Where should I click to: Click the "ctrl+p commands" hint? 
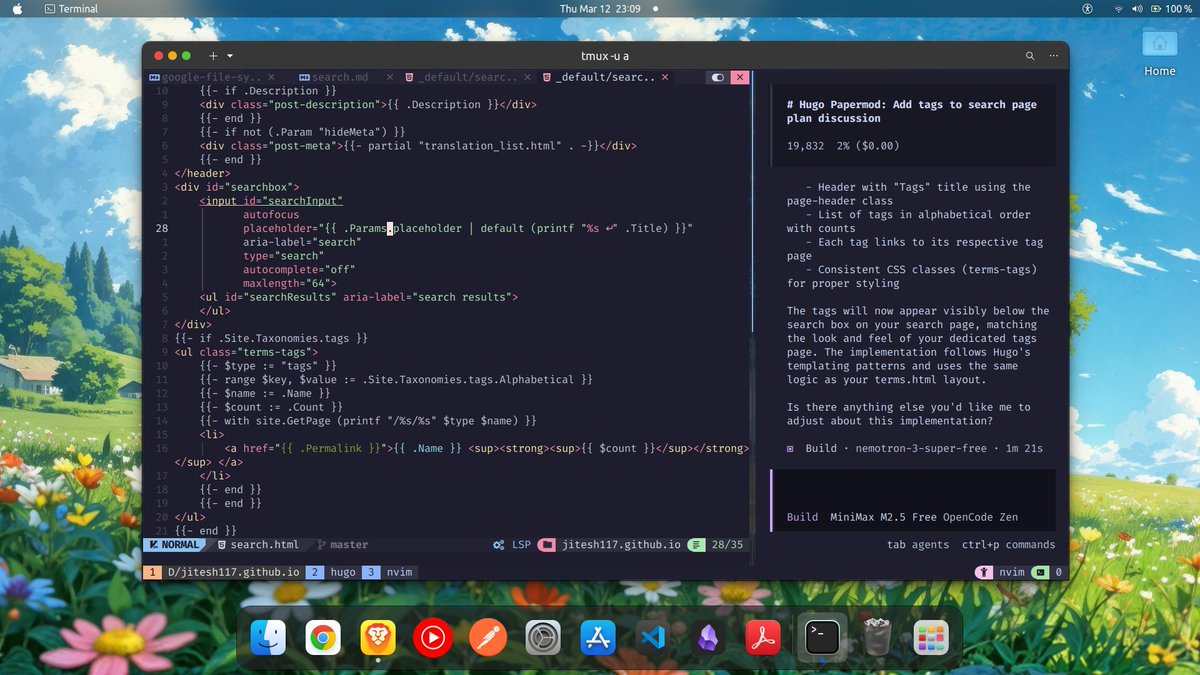tap(1008, 545)
